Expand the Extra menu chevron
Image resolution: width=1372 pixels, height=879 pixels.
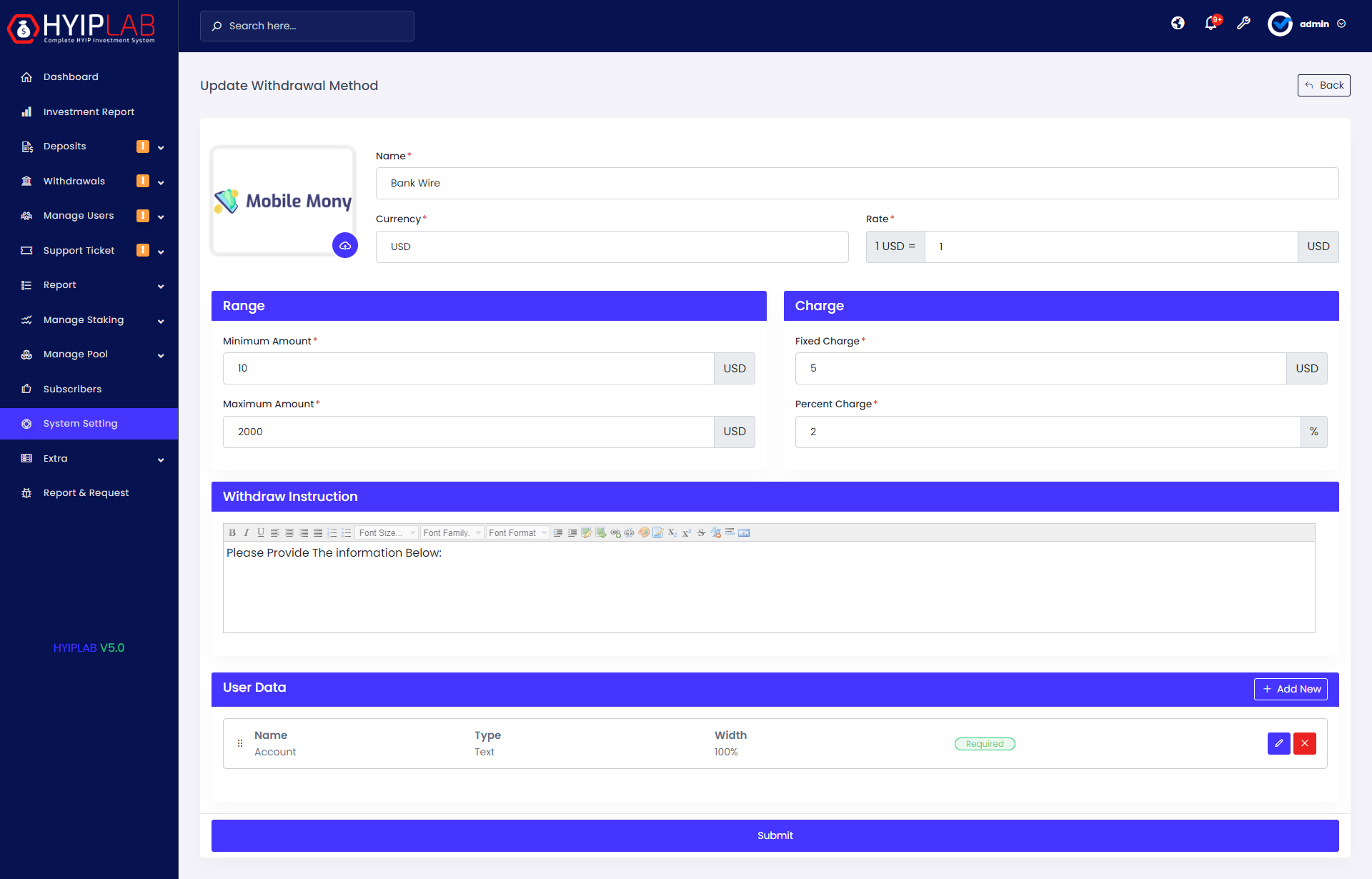click(161, 460)
